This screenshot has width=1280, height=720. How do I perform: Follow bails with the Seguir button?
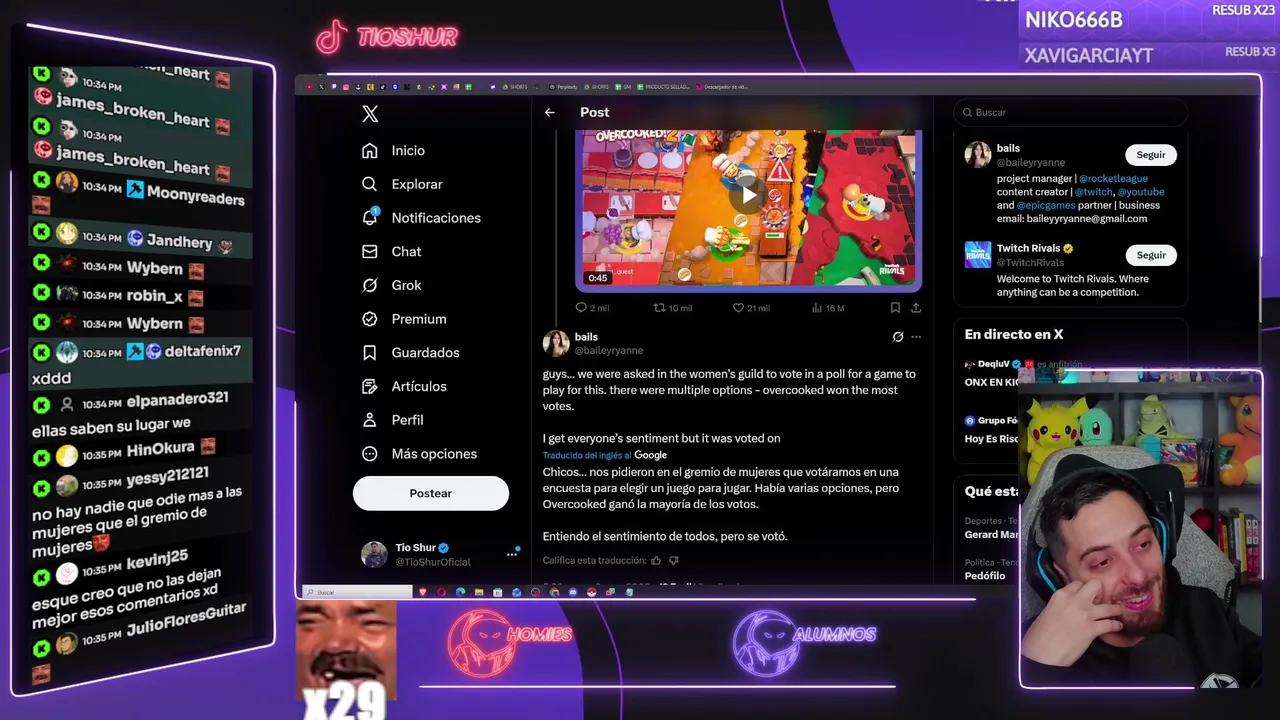tap(1151, 155)
